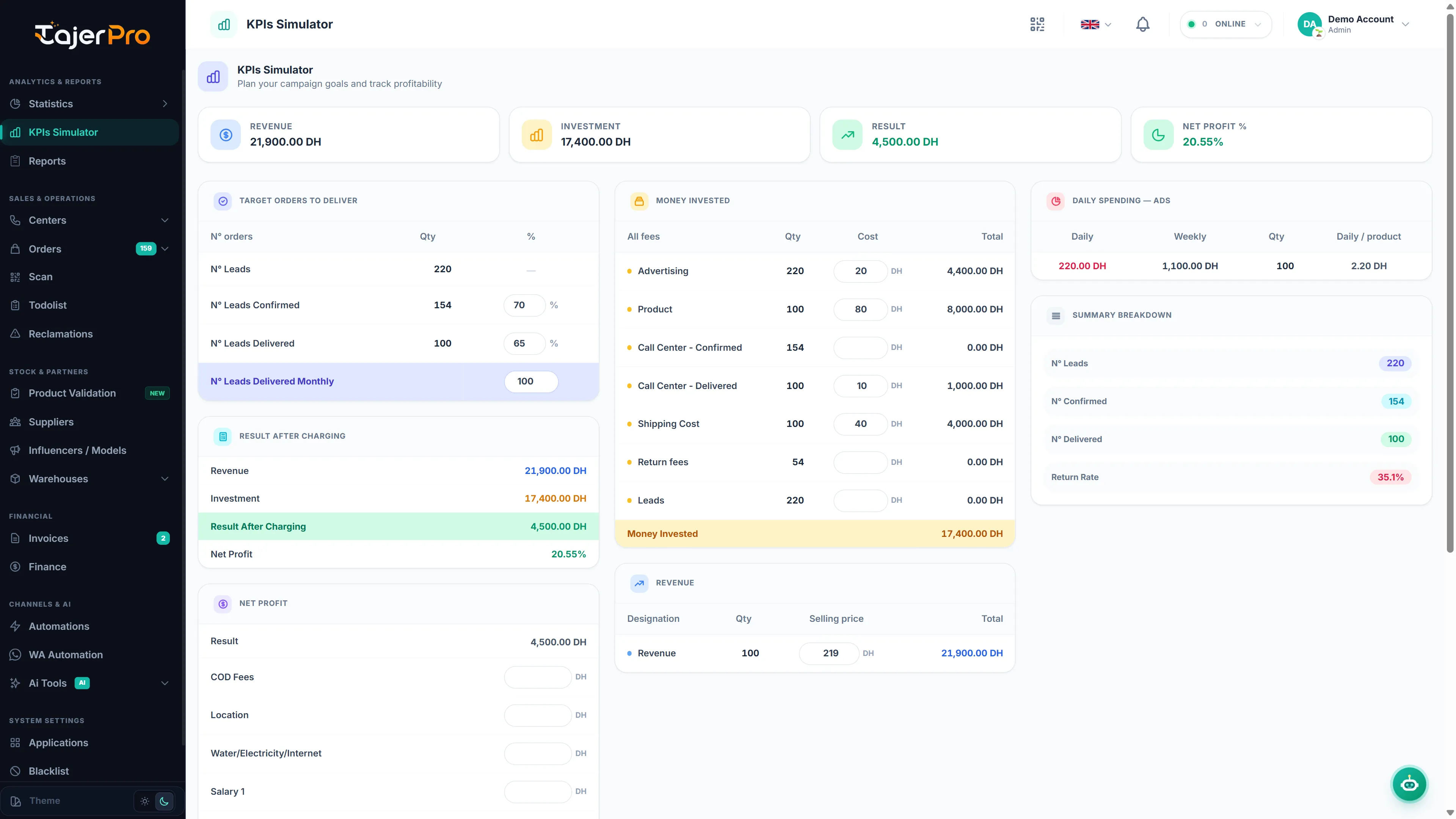Edit Revenue selling price field
The image size is (1456, 819).
coord(829,653)
